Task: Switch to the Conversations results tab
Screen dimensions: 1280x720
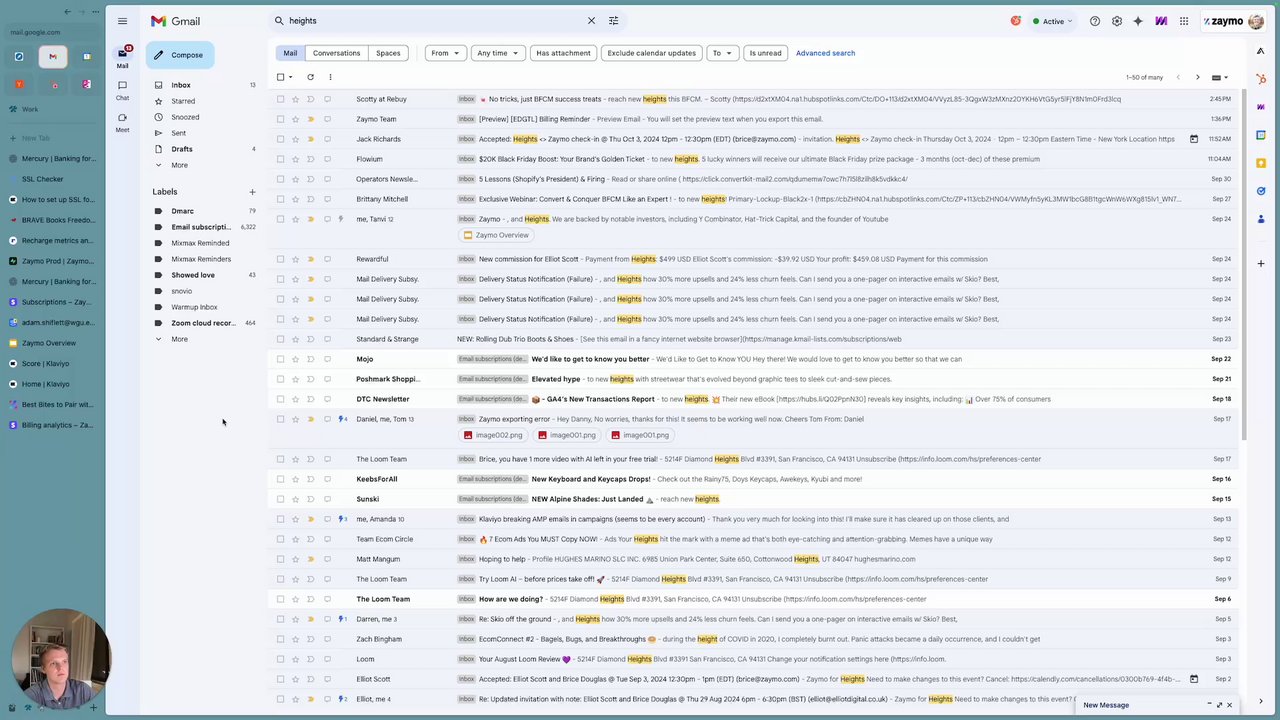Action: 336,53
